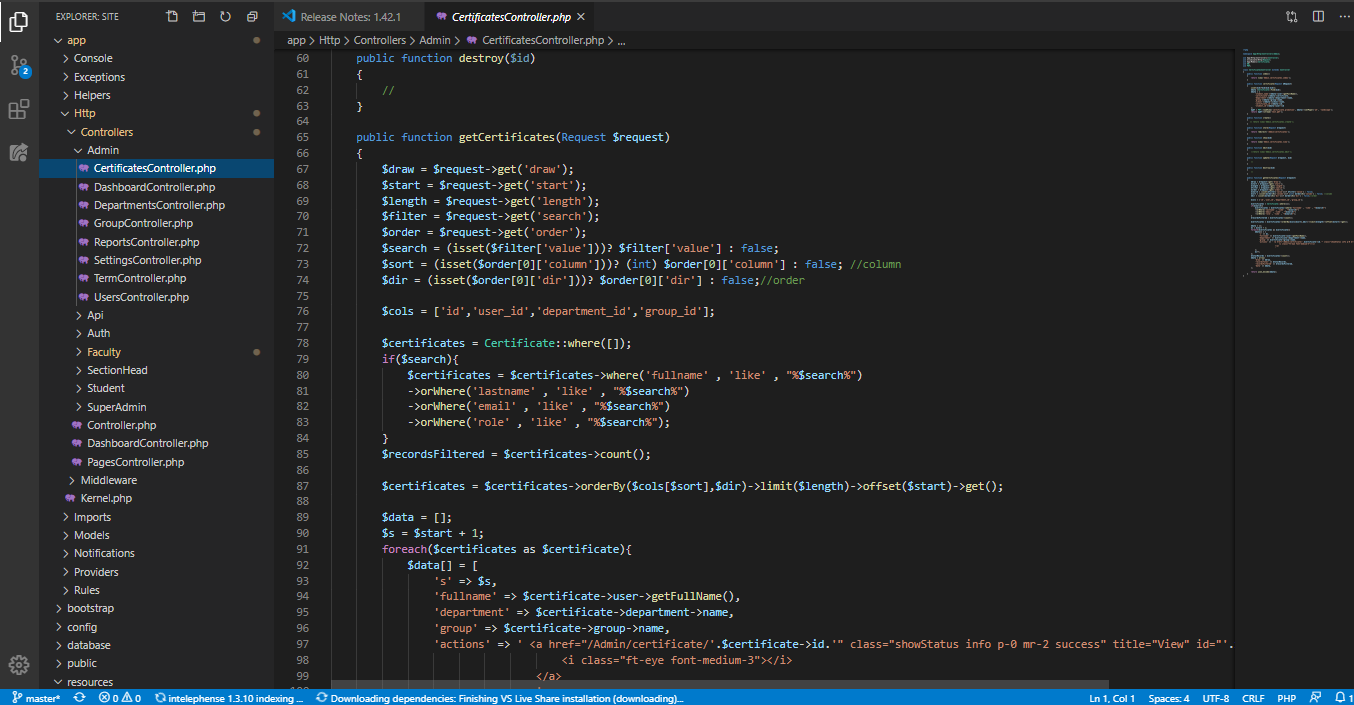Expand the Models folder
1354x705 pixels.
[156, 535]
